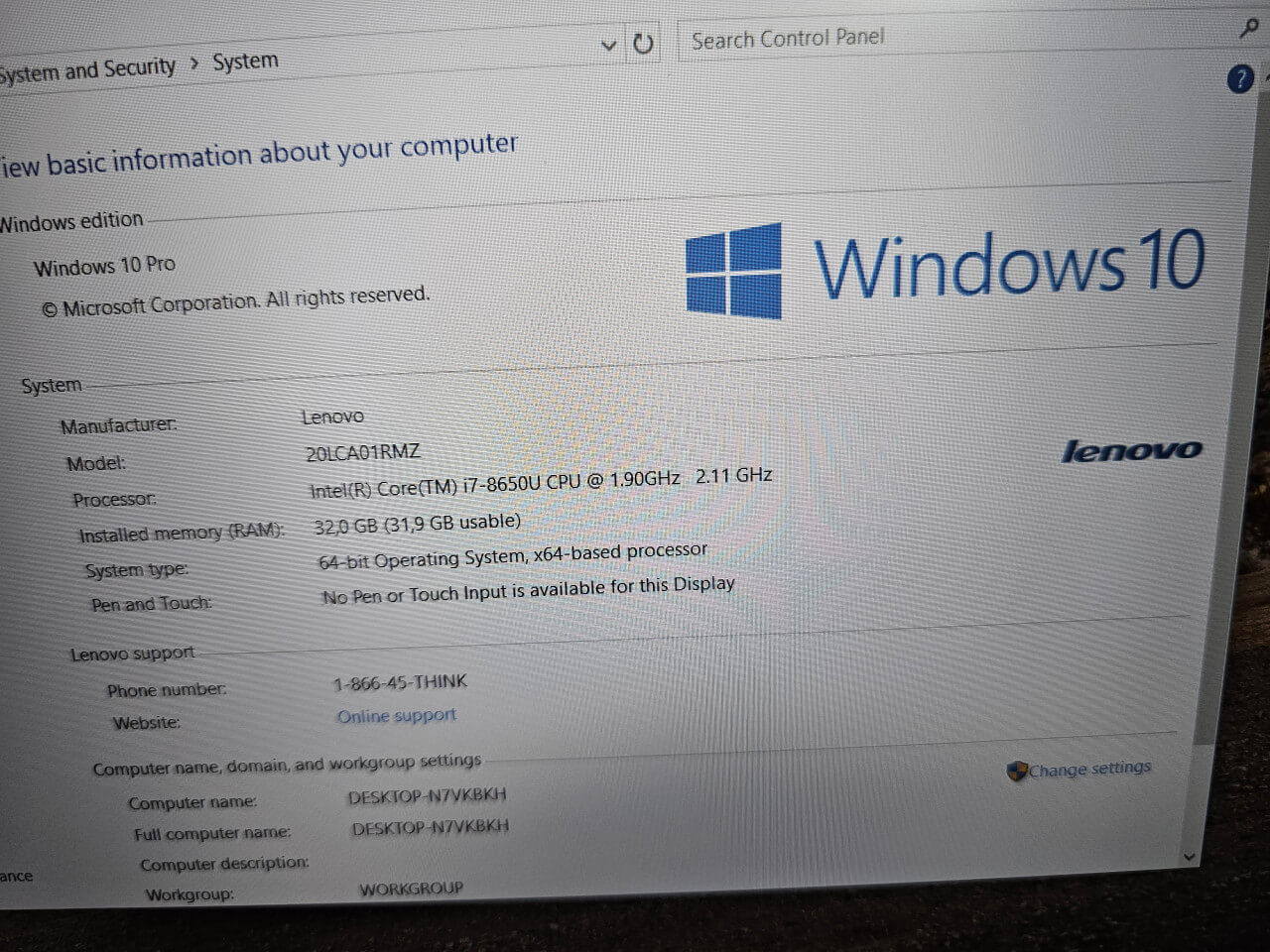Click the Change settings link

tap(1089, 769)
